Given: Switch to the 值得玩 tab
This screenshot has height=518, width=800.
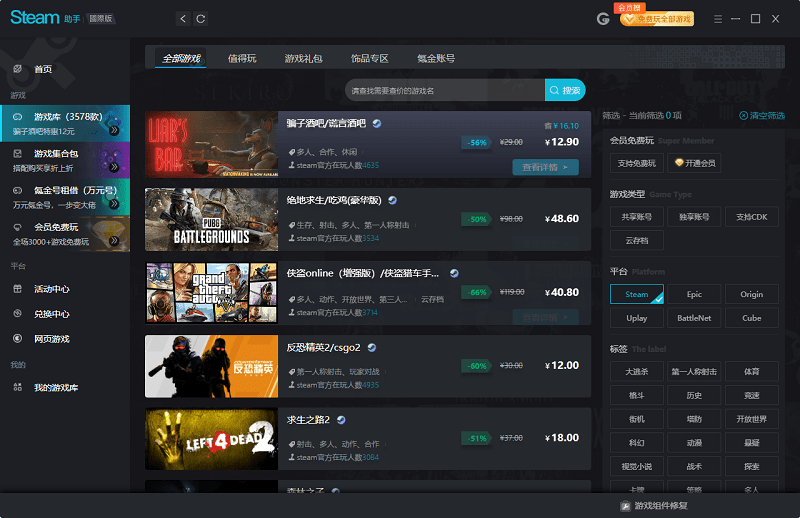Looking at the screenshot, I should coord(242,58).
